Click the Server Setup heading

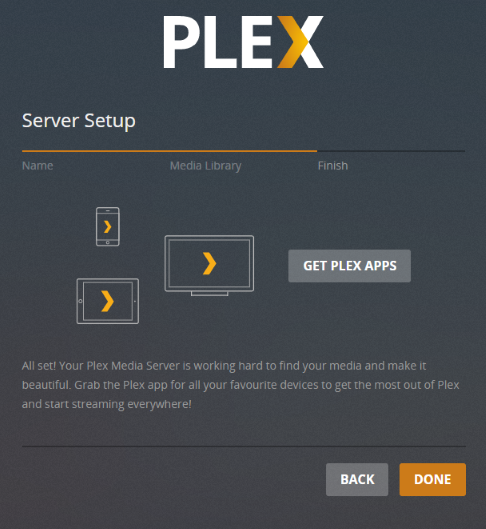tap(79, 121)
